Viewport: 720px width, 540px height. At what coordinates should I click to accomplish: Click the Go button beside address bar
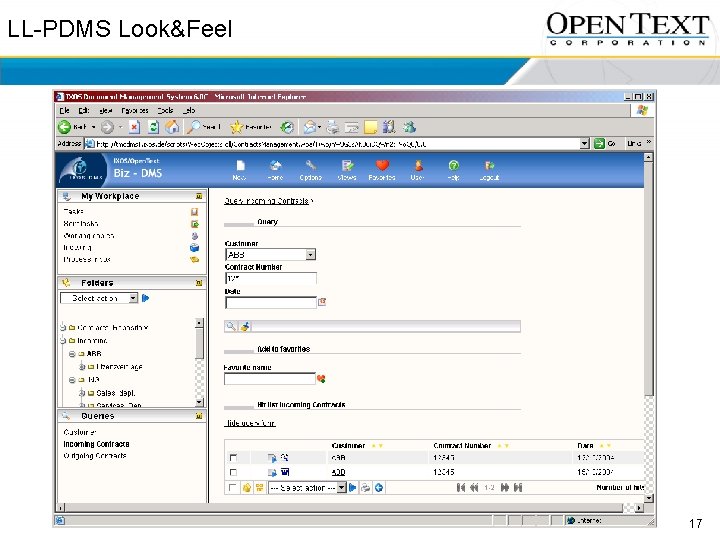point(605,143)
